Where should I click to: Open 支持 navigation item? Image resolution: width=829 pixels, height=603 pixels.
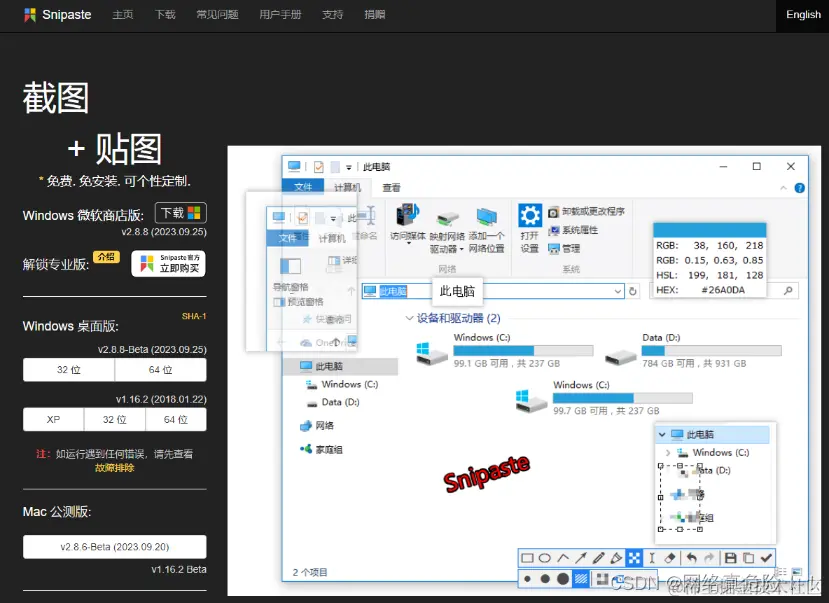[333, 15]
